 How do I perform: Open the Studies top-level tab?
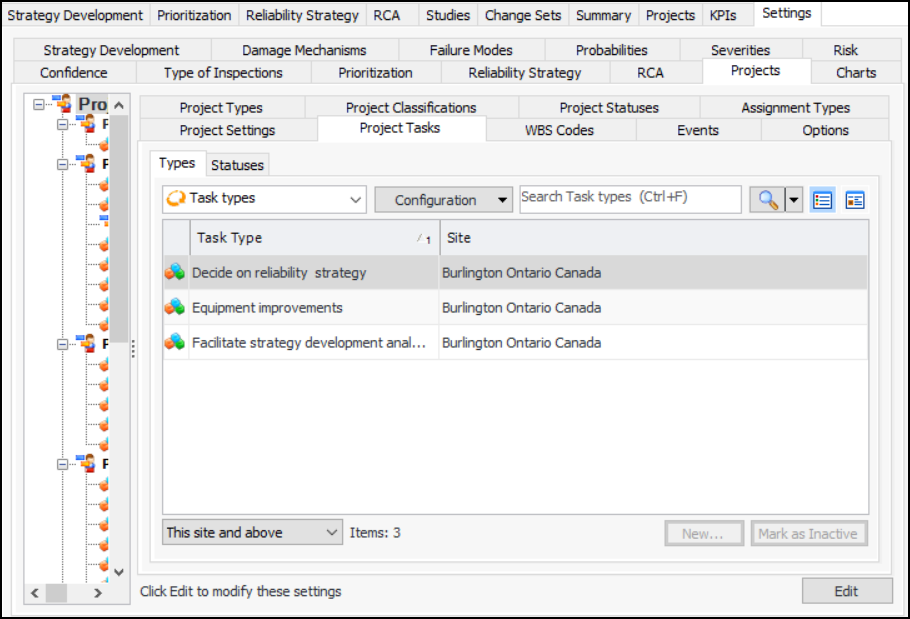point(447,15)
